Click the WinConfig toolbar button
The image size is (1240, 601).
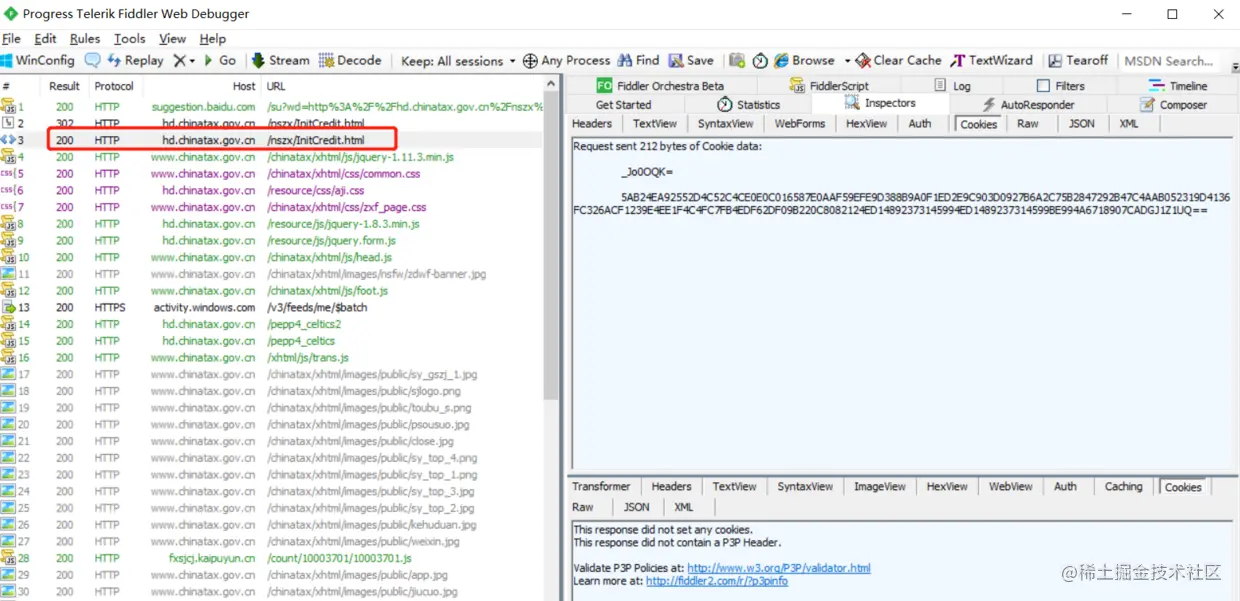pos(38,60)
